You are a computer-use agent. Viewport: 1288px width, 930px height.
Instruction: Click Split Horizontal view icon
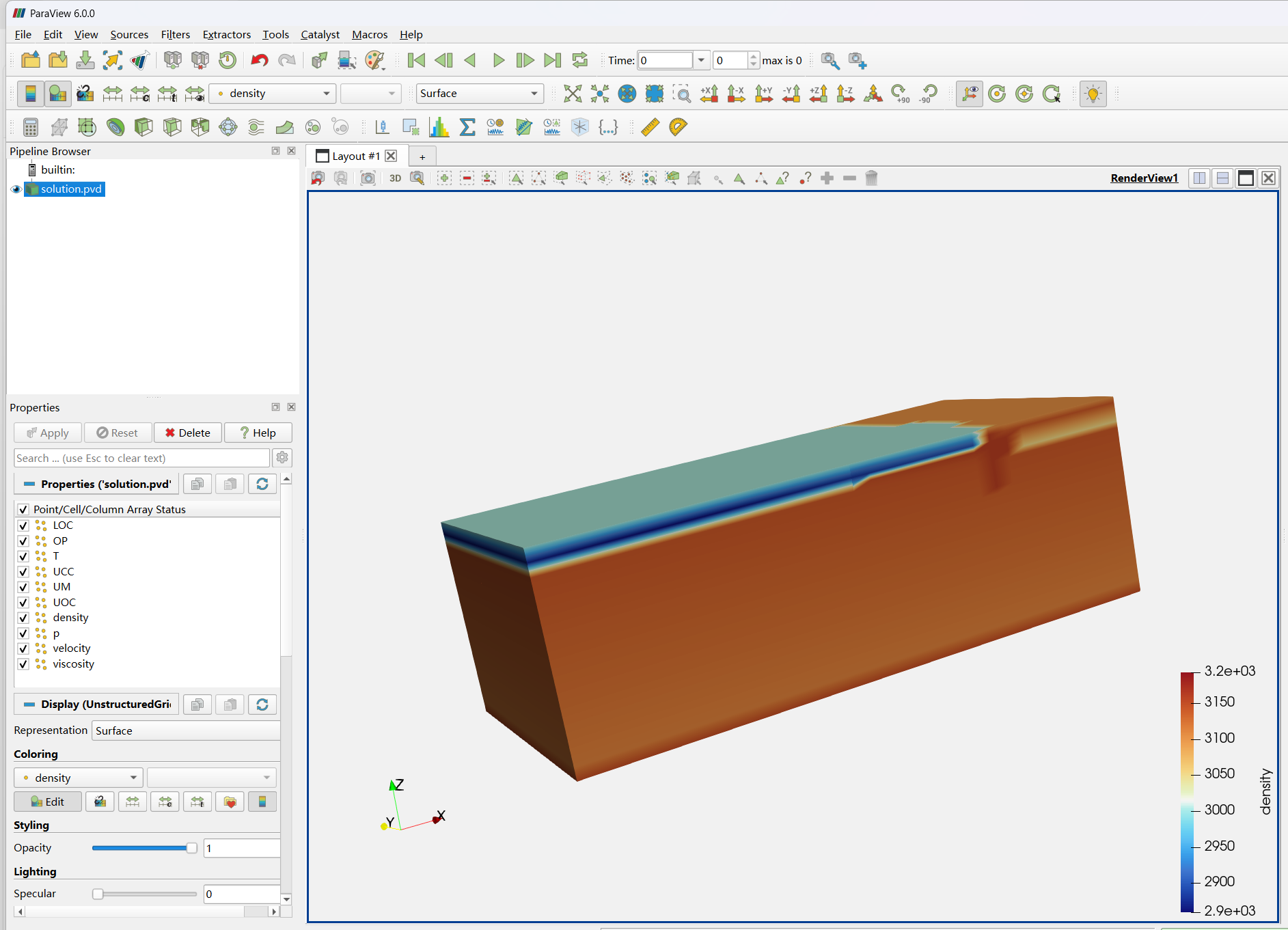click(x=1199, y=178)
